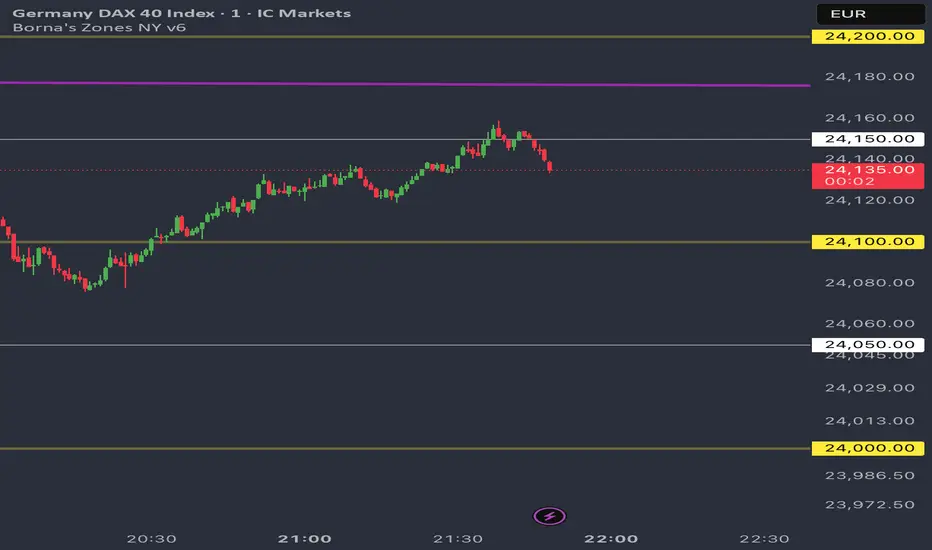Select the 21:30 time axis label
Viewport: 932px width, 550px height.
pos(458,538)
